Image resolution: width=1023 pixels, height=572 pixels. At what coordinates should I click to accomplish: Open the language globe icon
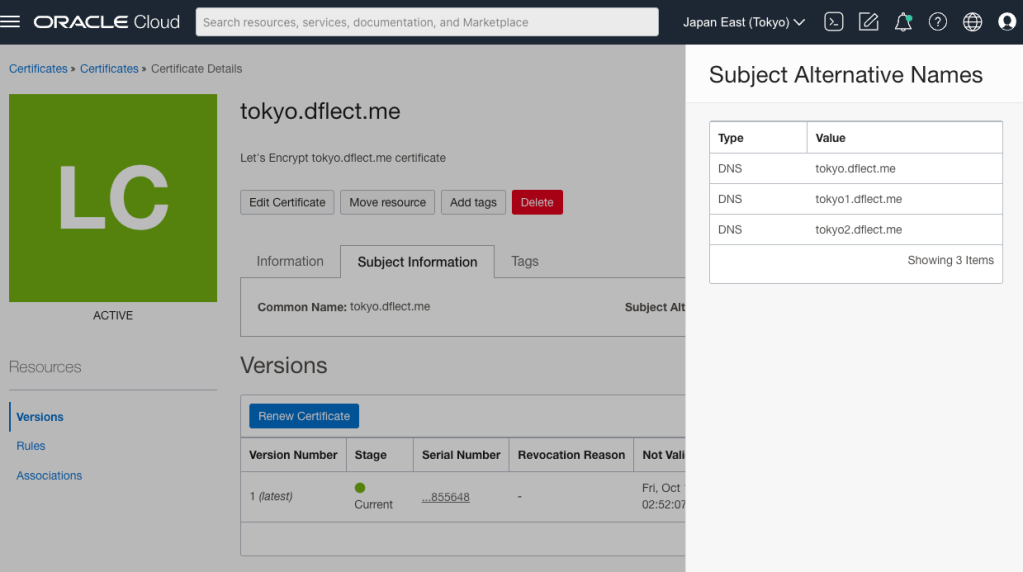[x=972, y=22]
